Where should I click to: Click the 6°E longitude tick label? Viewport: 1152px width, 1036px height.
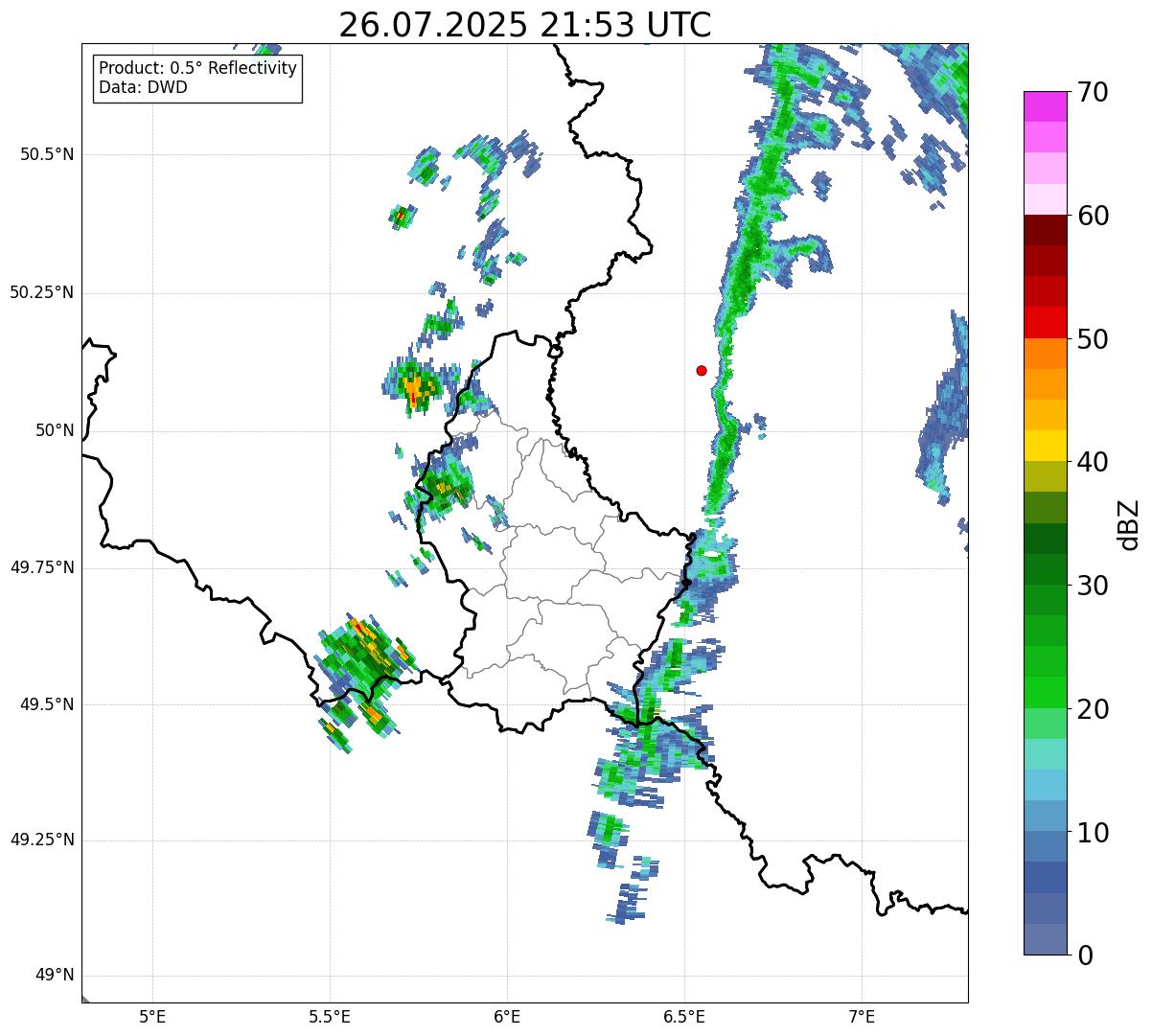[507, 1016]
